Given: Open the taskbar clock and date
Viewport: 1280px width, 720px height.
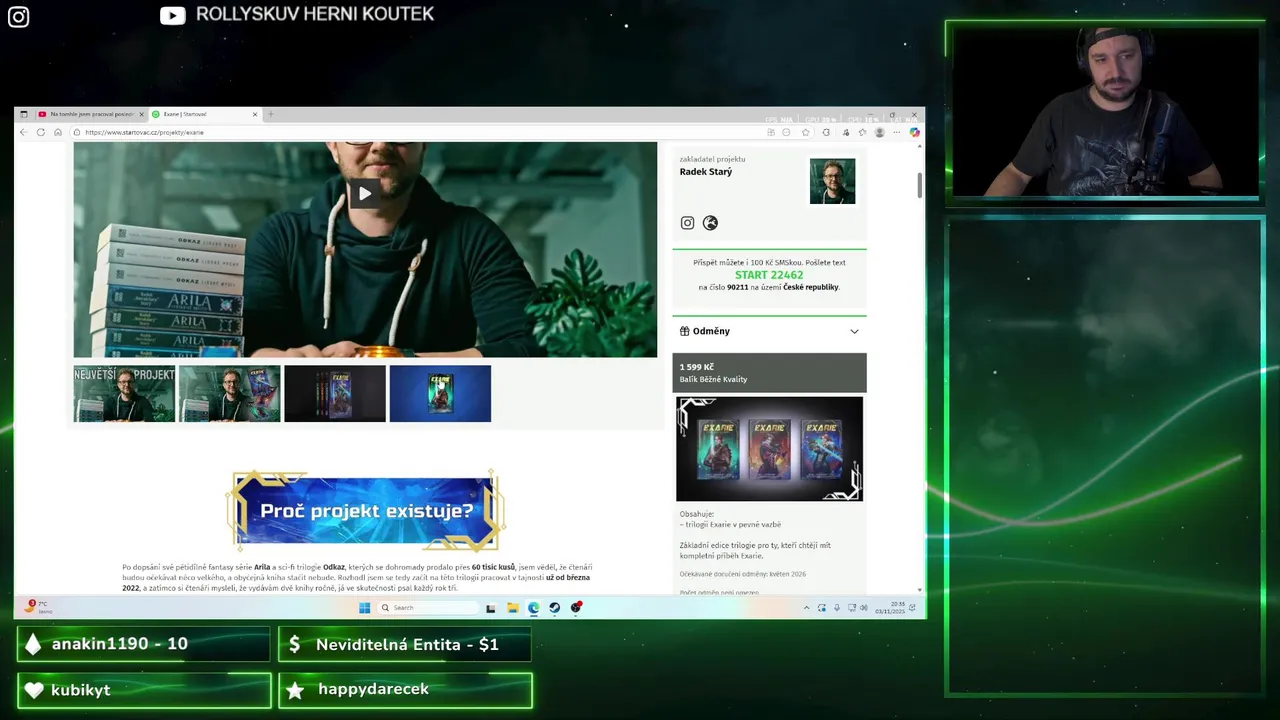Looking at the screenshot, I should (x=890, y=607).
